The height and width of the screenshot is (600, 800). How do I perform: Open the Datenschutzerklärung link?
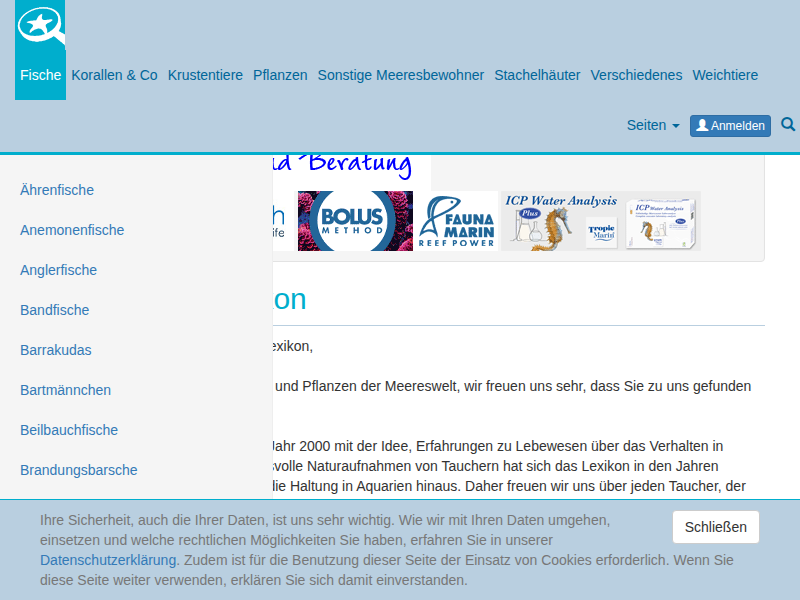click(108, 560)
